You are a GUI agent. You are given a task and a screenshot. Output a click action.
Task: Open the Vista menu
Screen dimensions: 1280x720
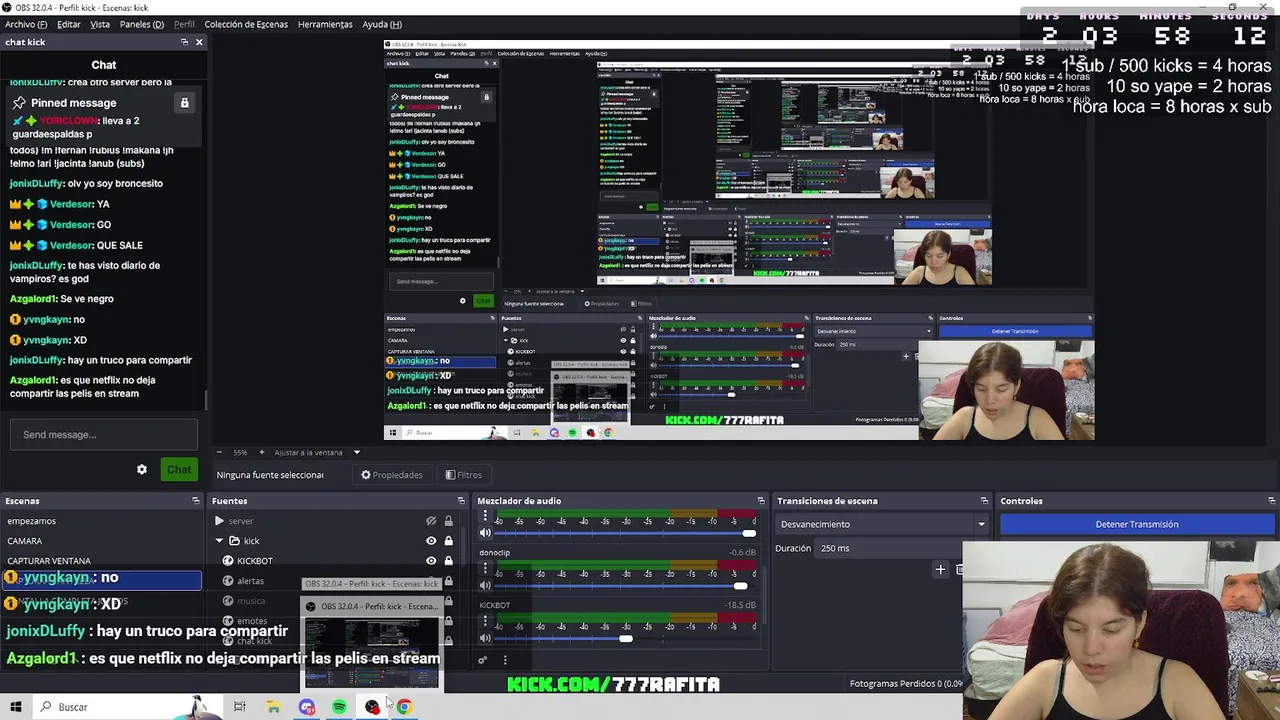(x=100, y=24)
